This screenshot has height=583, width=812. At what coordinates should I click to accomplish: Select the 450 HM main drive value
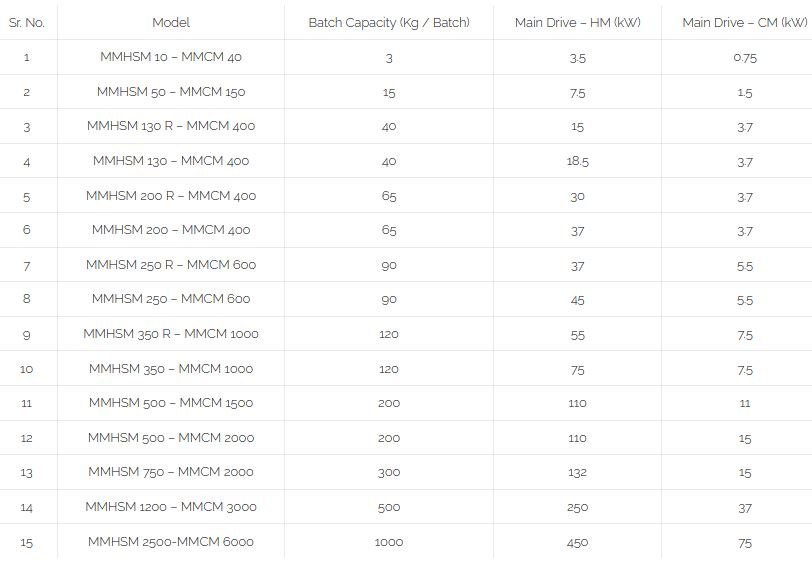578,542
